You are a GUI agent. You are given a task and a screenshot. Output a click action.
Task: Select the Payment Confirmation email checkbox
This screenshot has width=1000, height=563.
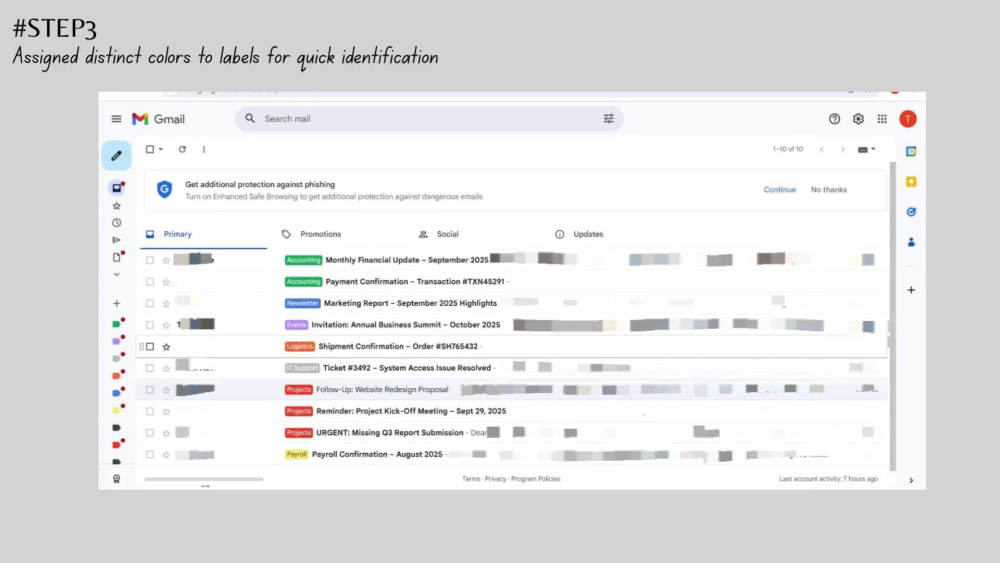150,282
